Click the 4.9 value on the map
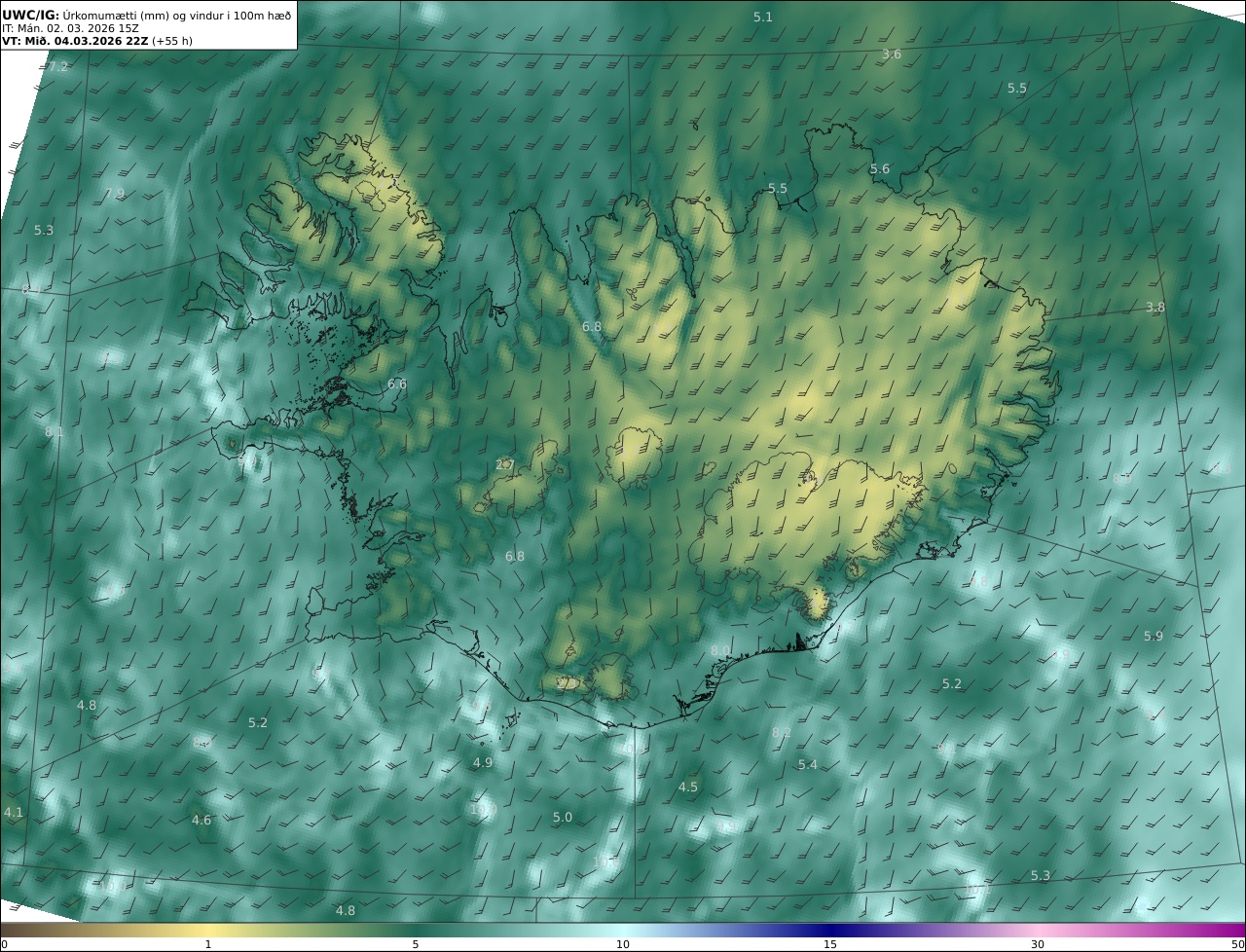Screen dimensions: 1246x952 tap(483, 763)
